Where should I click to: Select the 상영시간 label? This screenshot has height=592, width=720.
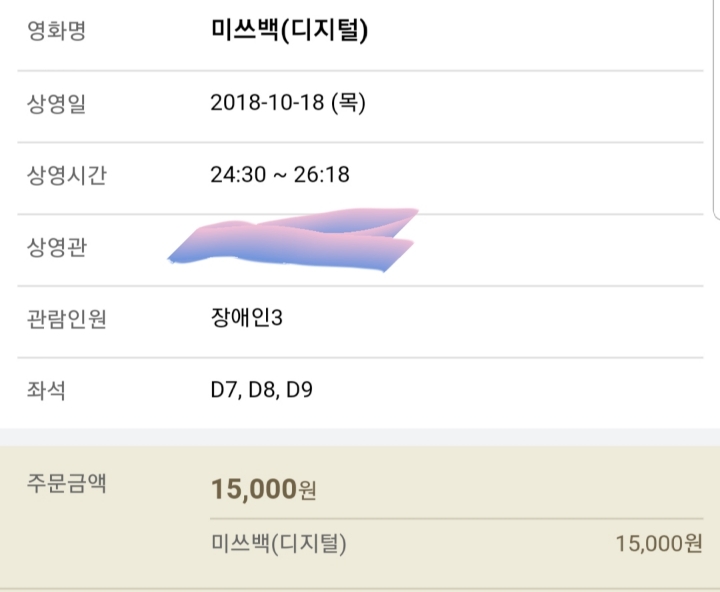point(67,175)
